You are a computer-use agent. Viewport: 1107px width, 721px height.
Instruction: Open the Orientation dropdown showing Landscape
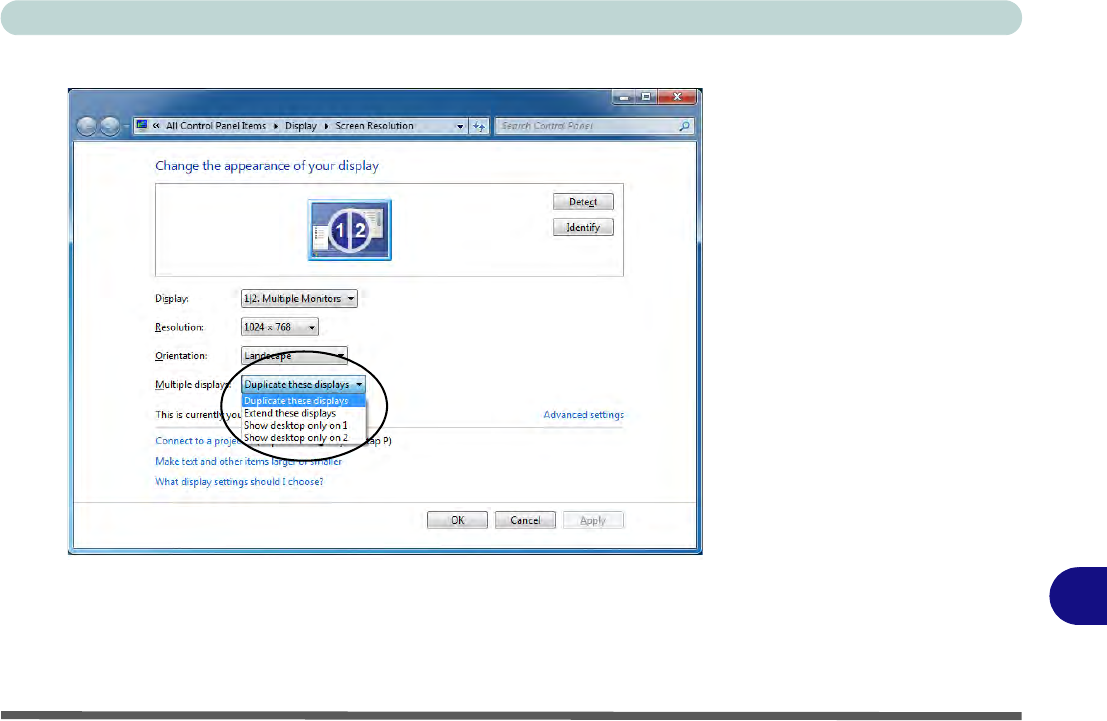294,355
